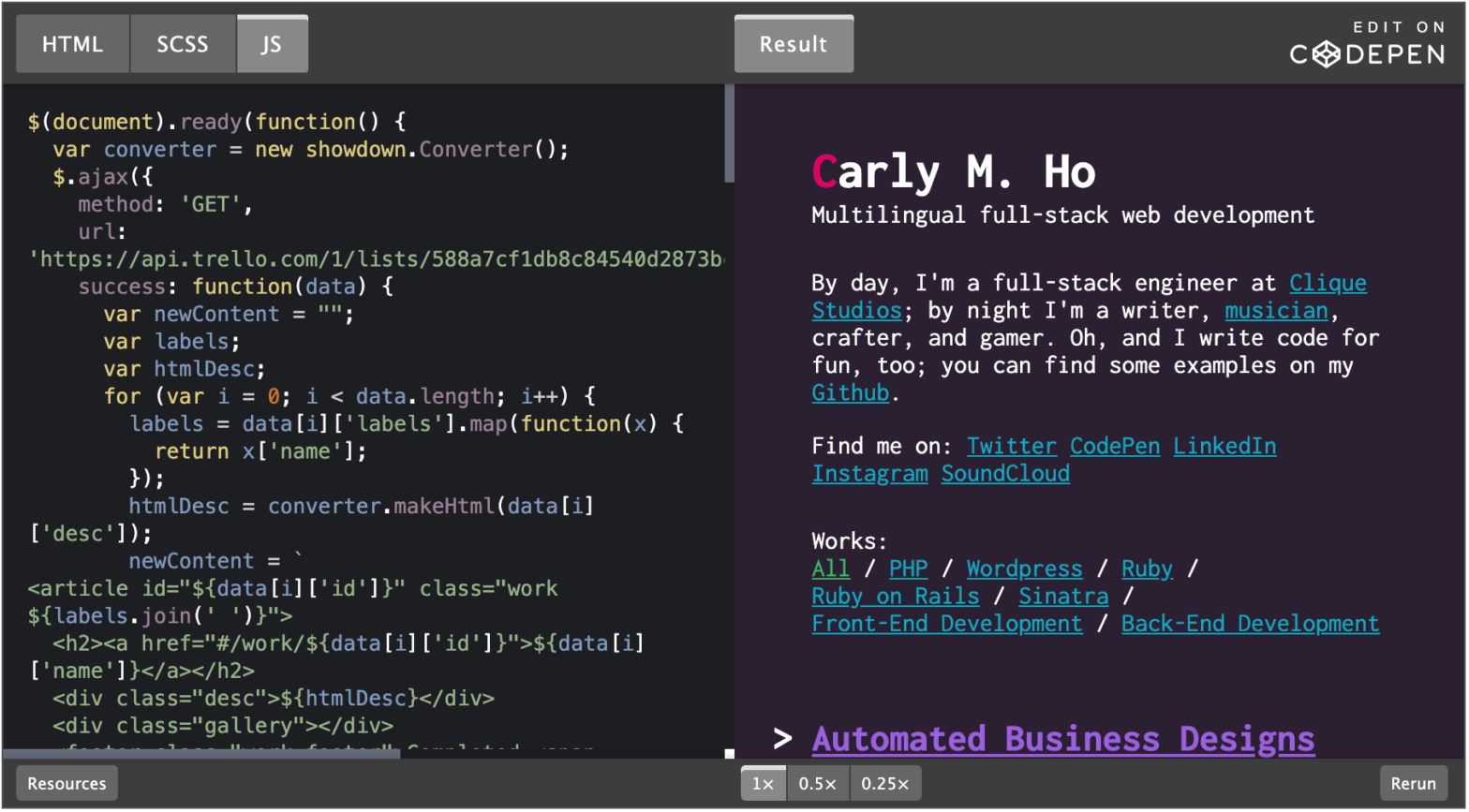Filter works by Ruby on Rails
This screenshot has width=1469, height=812.
point(895,597)
